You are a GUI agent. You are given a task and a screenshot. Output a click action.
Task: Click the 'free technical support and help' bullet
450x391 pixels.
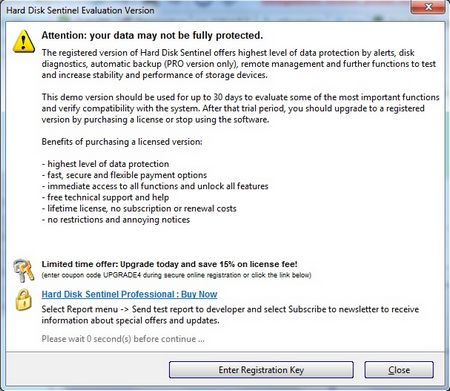click(x=105, y=197)
